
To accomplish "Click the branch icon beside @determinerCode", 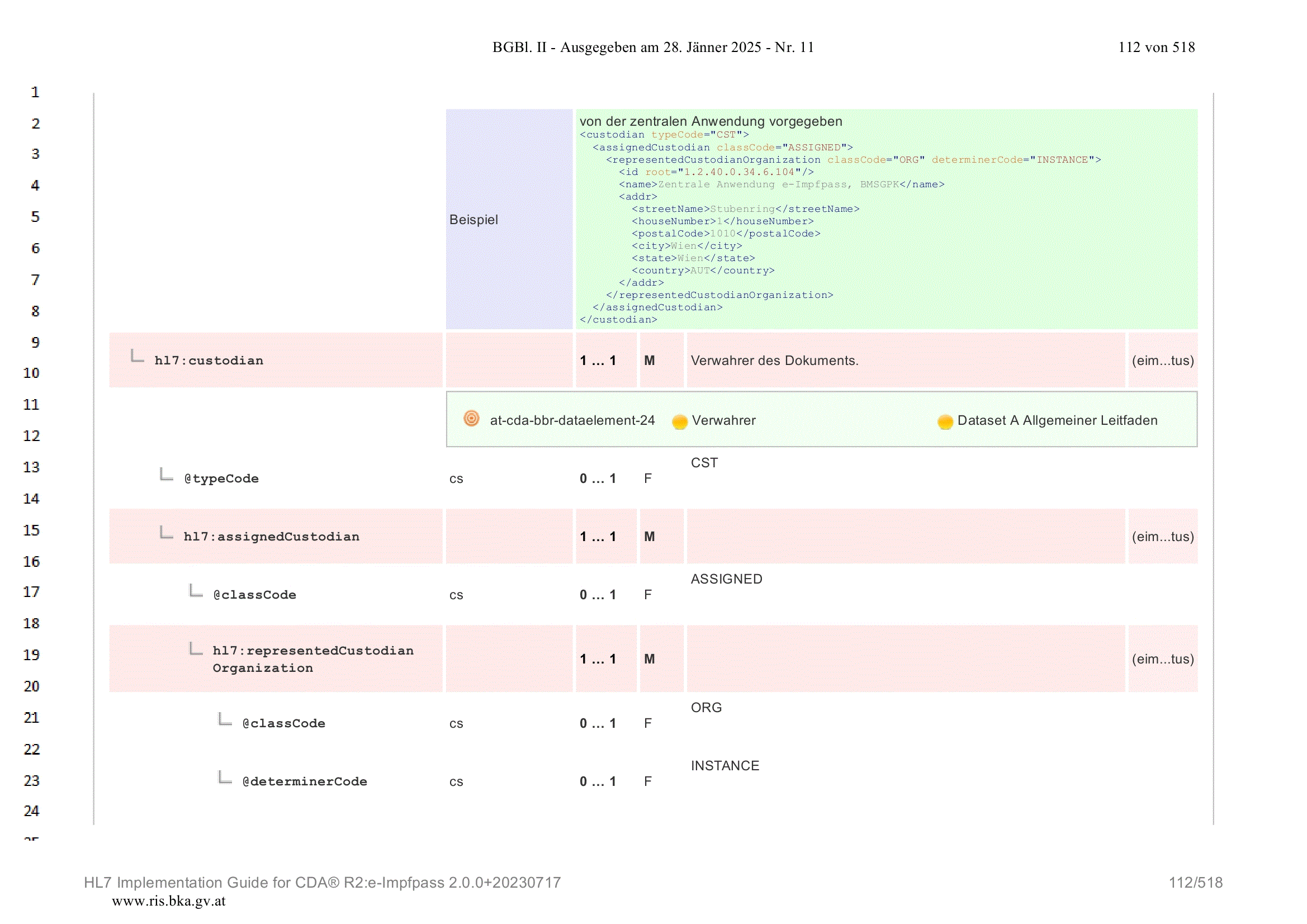I will pyautogui.click(x=225, y=776).
